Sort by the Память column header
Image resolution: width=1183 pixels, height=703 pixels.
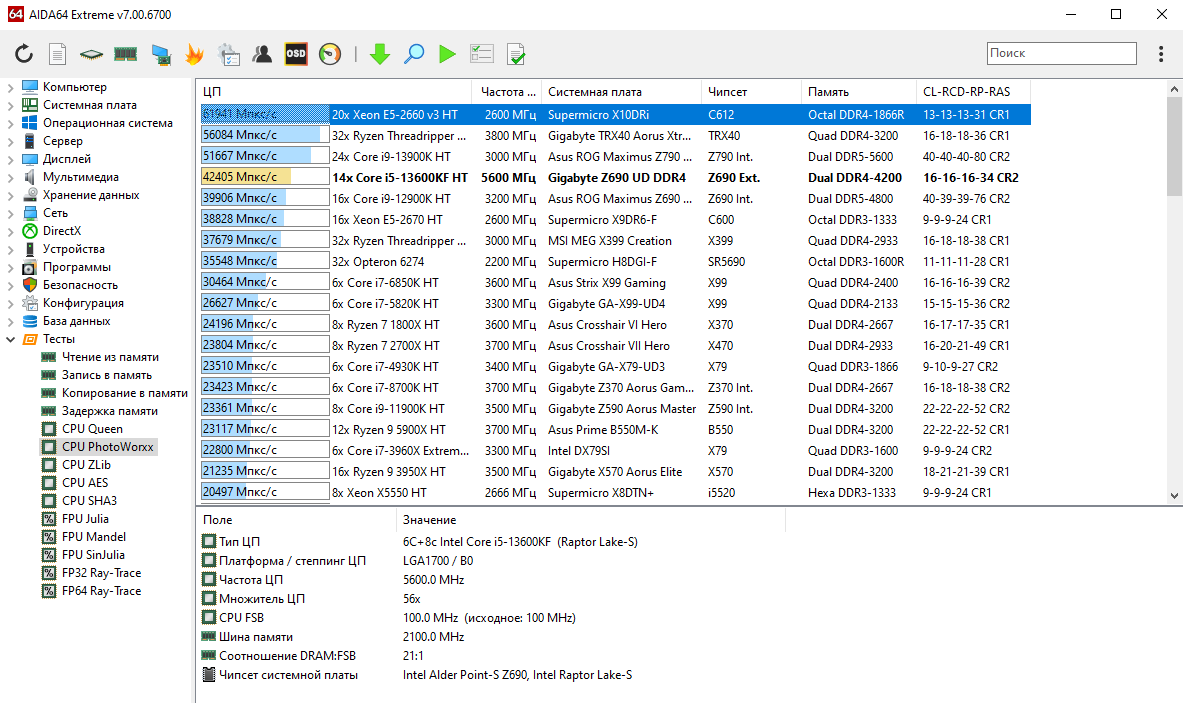point(859,91)
